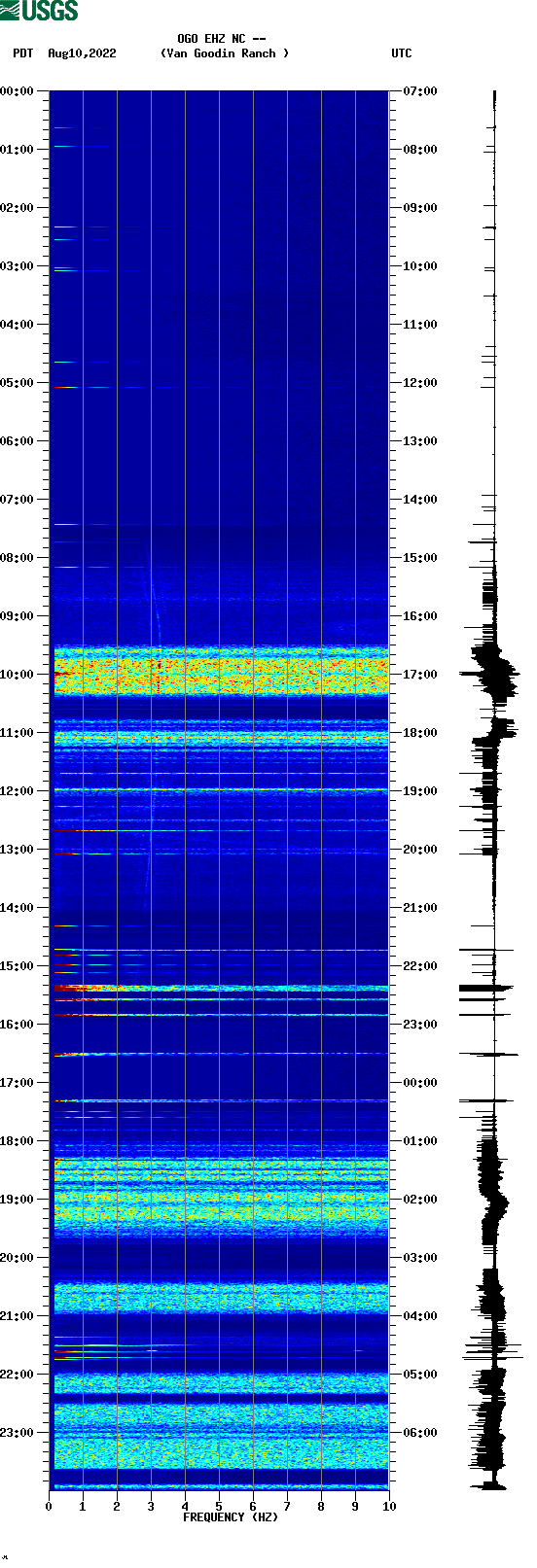Select the 23:00 label on the PDT axis
This screenshot has height=1568, width=537.
(x=18, y=1433)
